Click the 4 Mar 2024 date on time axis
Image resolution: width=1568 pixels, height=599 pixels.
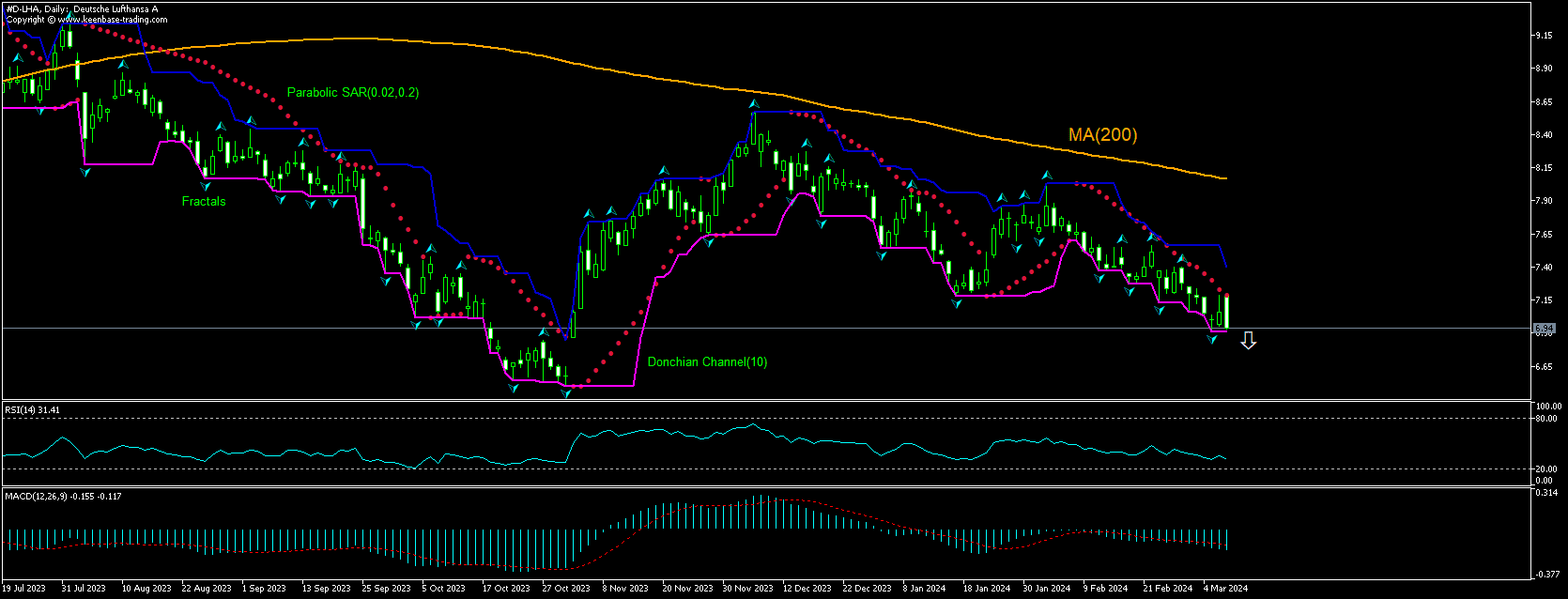pyautogui.click(x=1225, y=589)
